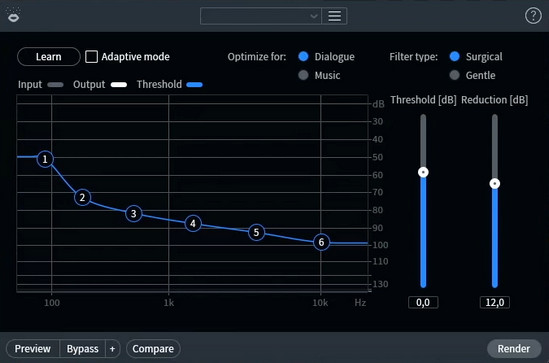Screen dimensions: 549x363
Task: Click the 'Reduction [dB]' heading
Action: [x=494, y=100]
